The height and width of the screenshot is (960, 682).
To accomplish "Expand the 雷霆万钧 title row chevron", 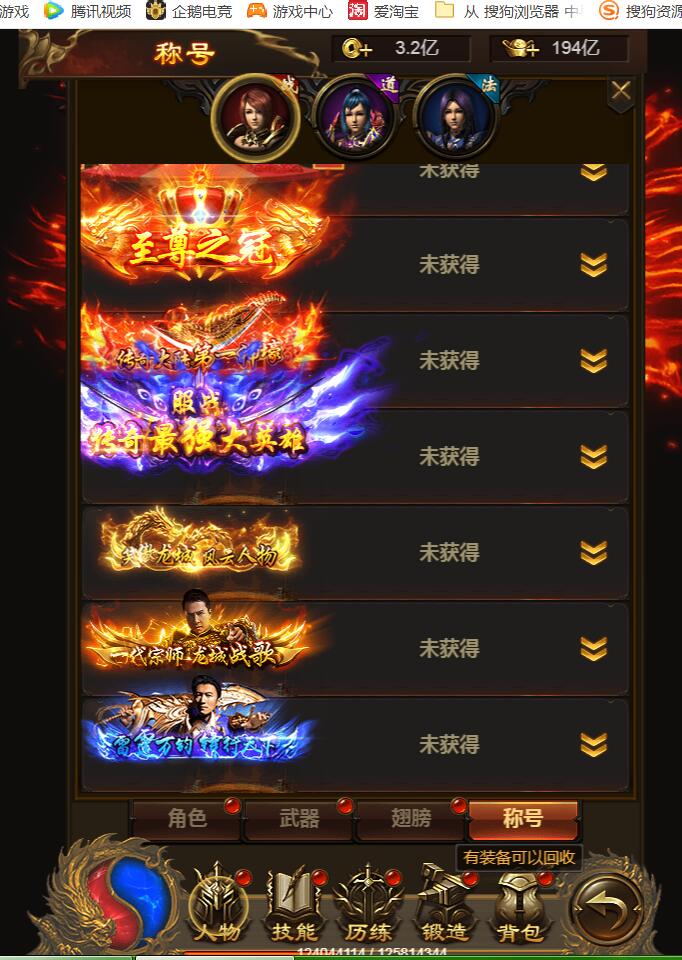I will click(x=593, y=745).
